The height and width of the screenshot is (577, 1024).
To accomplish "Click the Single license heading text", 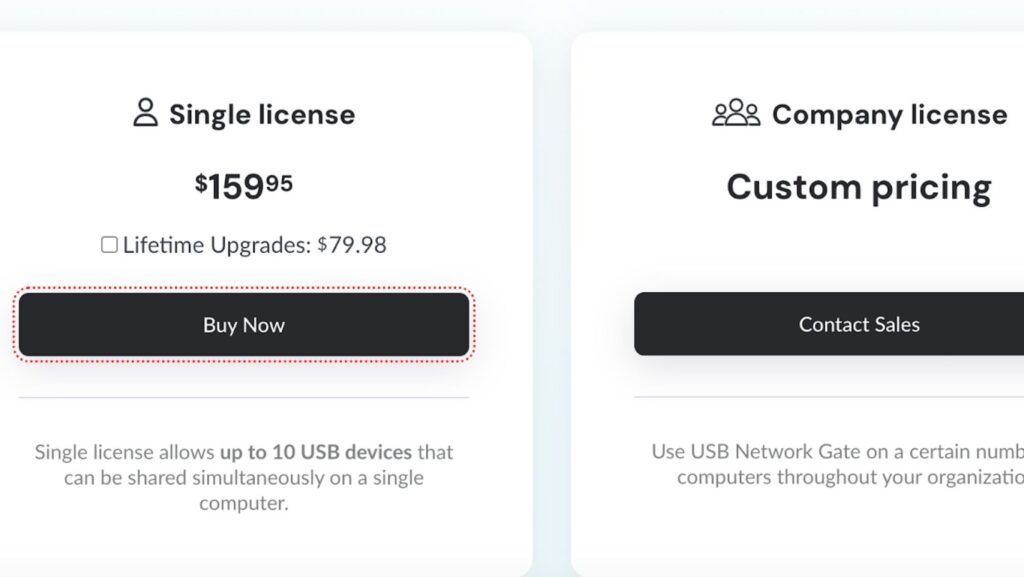I will pos(261,115).
